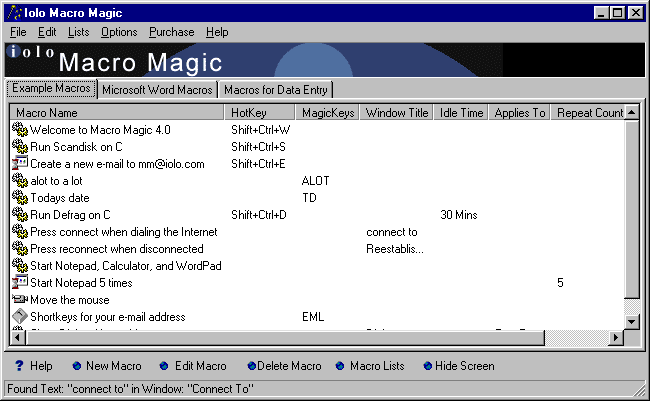Viewport: 650px width, 401px height.
Task: Open the Lists menu
Action: (78, 32)
